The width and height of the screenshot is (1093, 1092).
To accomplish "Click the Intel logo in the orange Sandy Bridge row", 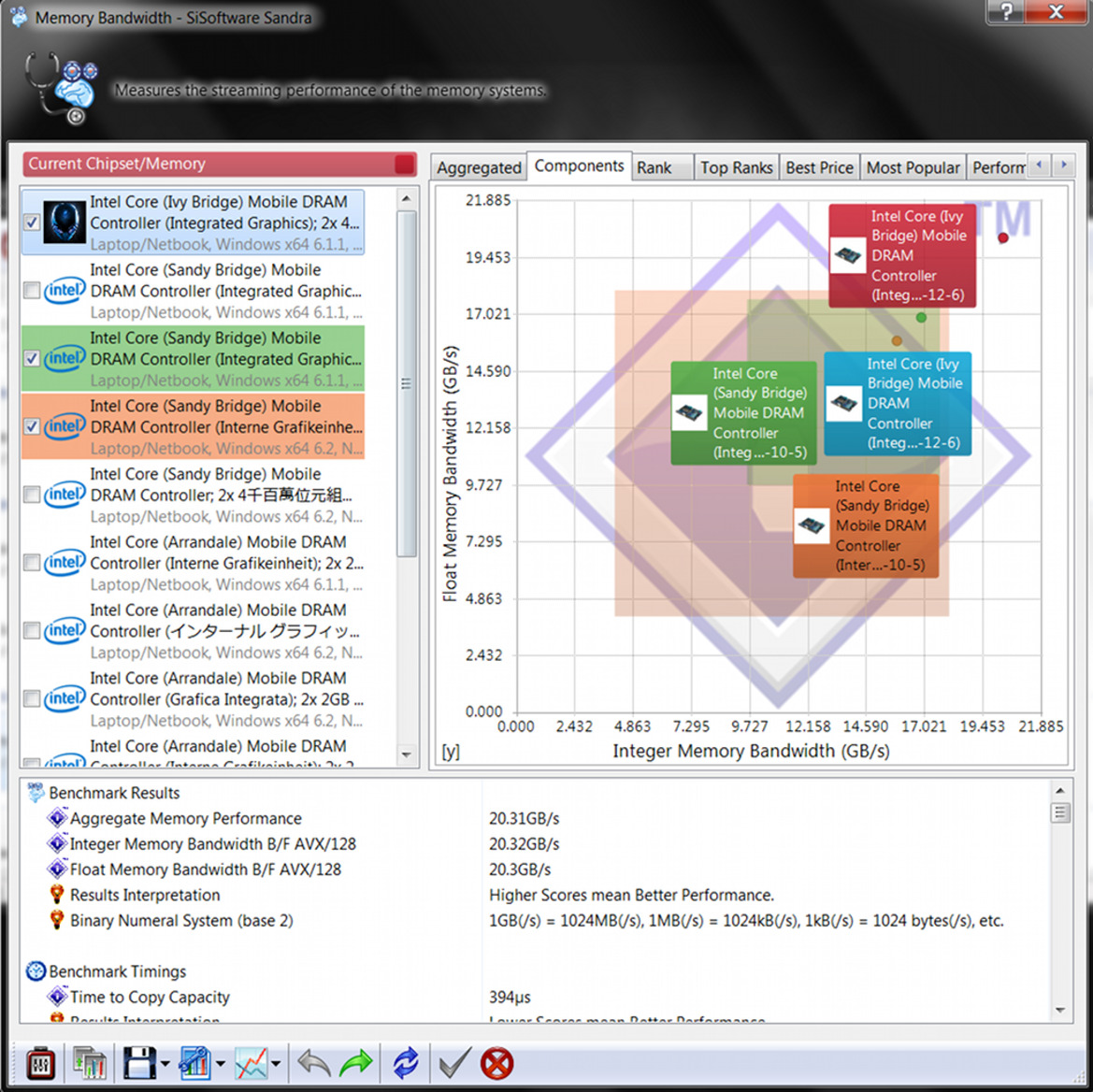I will click(x=65, y=426).
